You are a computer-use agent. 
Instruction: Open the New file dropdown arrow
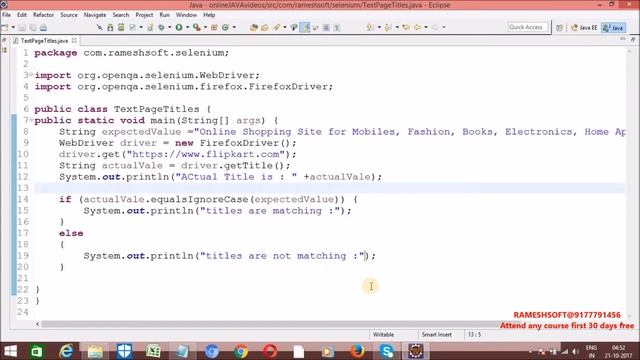[x=13, y=27]
